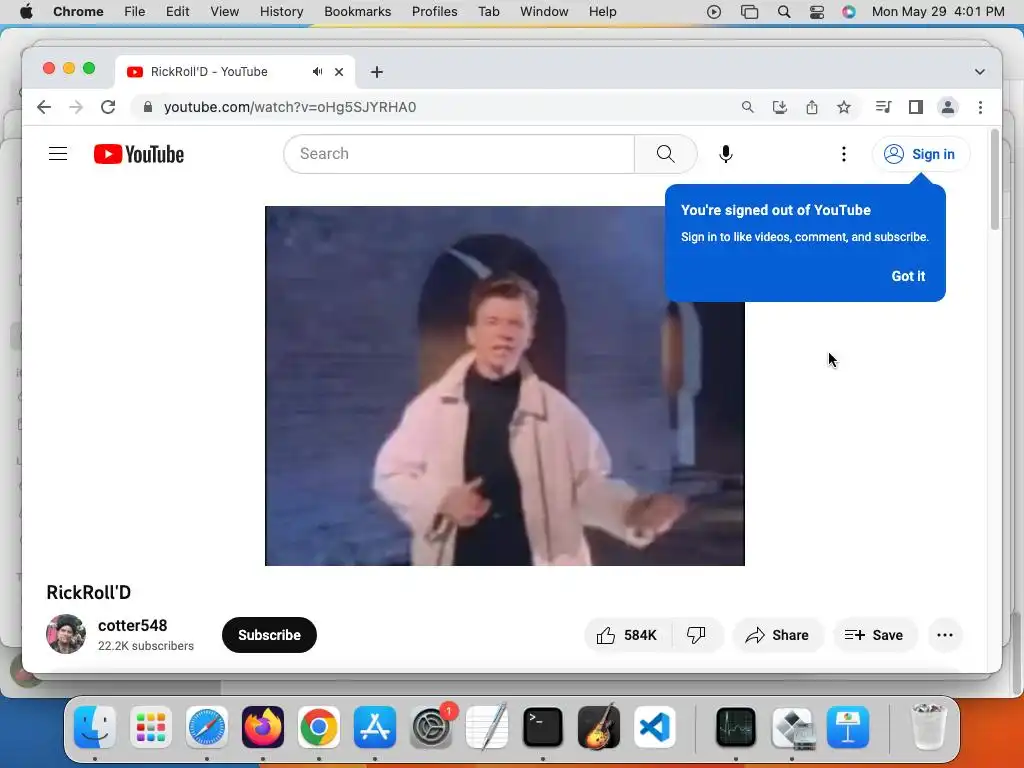Go to the YouTube home logo

[x=138, y=154]
